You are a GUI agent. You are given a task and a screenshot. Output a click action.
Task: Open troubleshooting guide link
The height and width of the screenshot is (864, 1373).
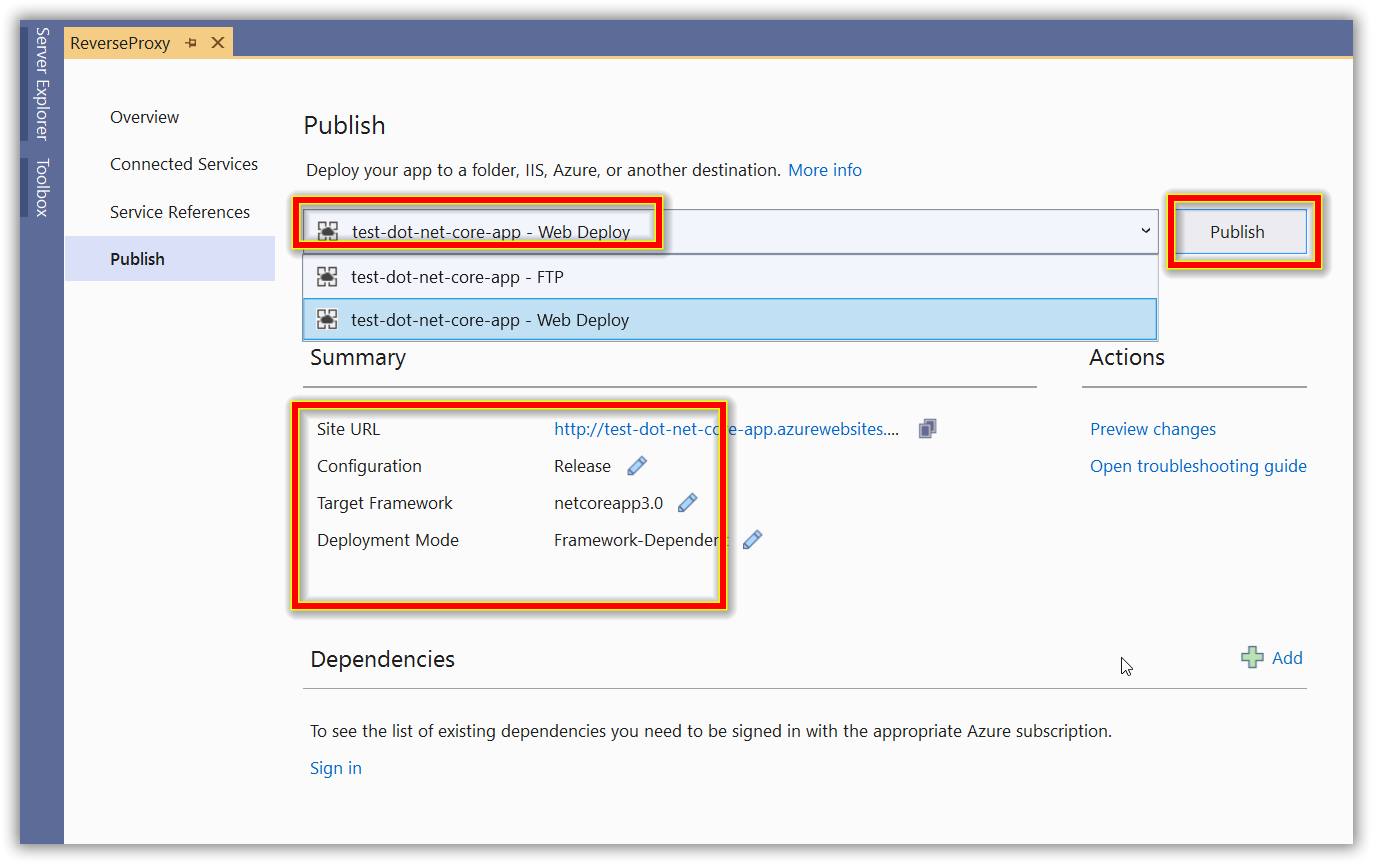1198,466
